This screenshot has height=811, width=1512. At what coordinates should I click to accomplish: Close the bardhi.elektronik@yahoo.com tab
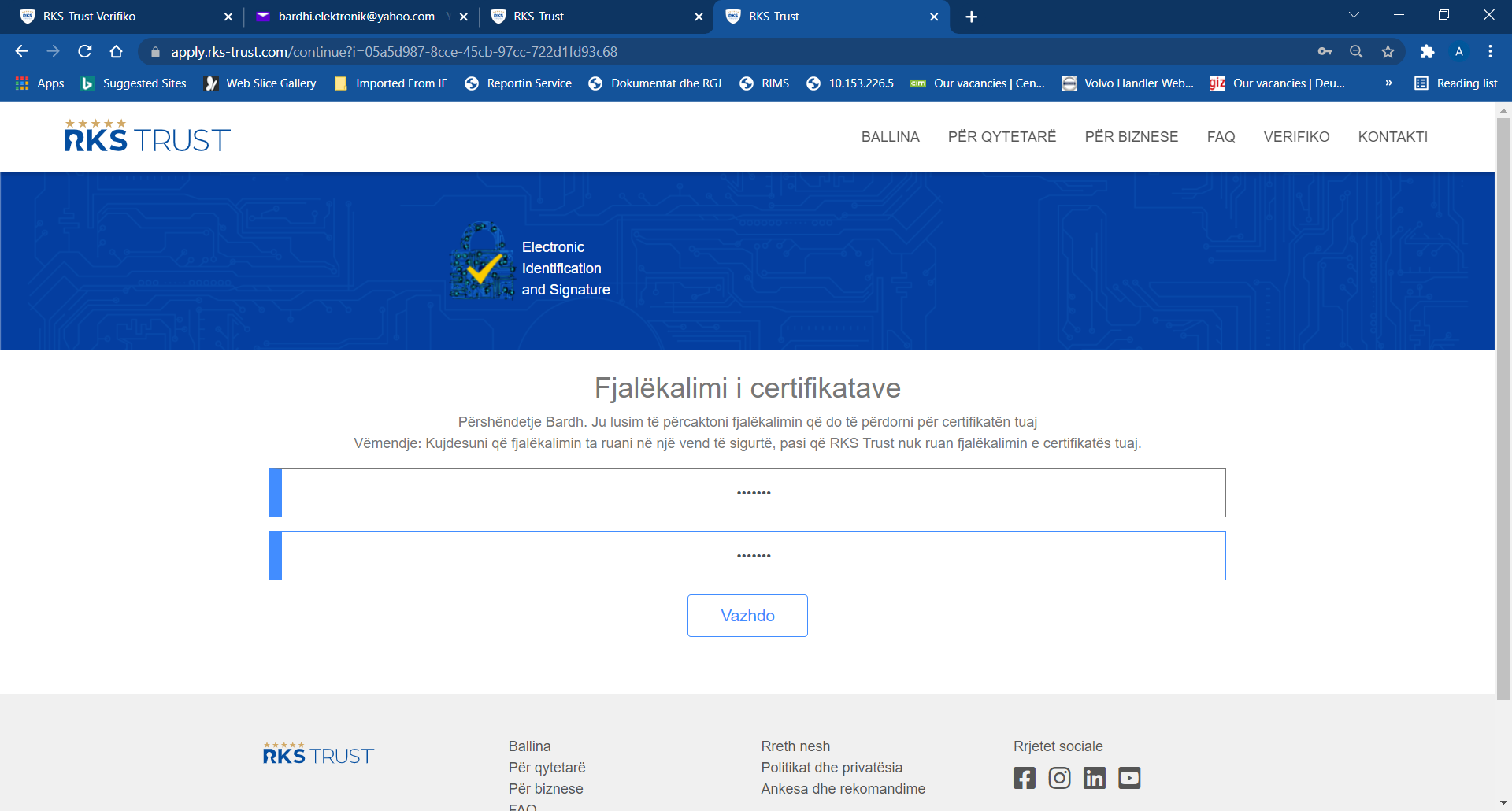pos(463,17)
